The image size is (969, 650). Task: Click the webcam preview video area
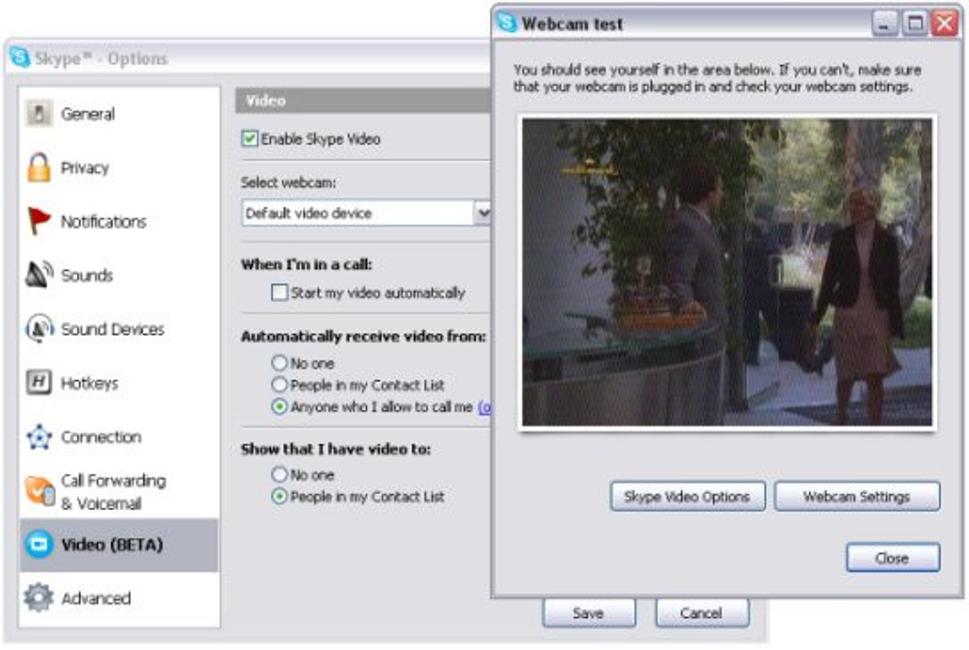[727, 272]
